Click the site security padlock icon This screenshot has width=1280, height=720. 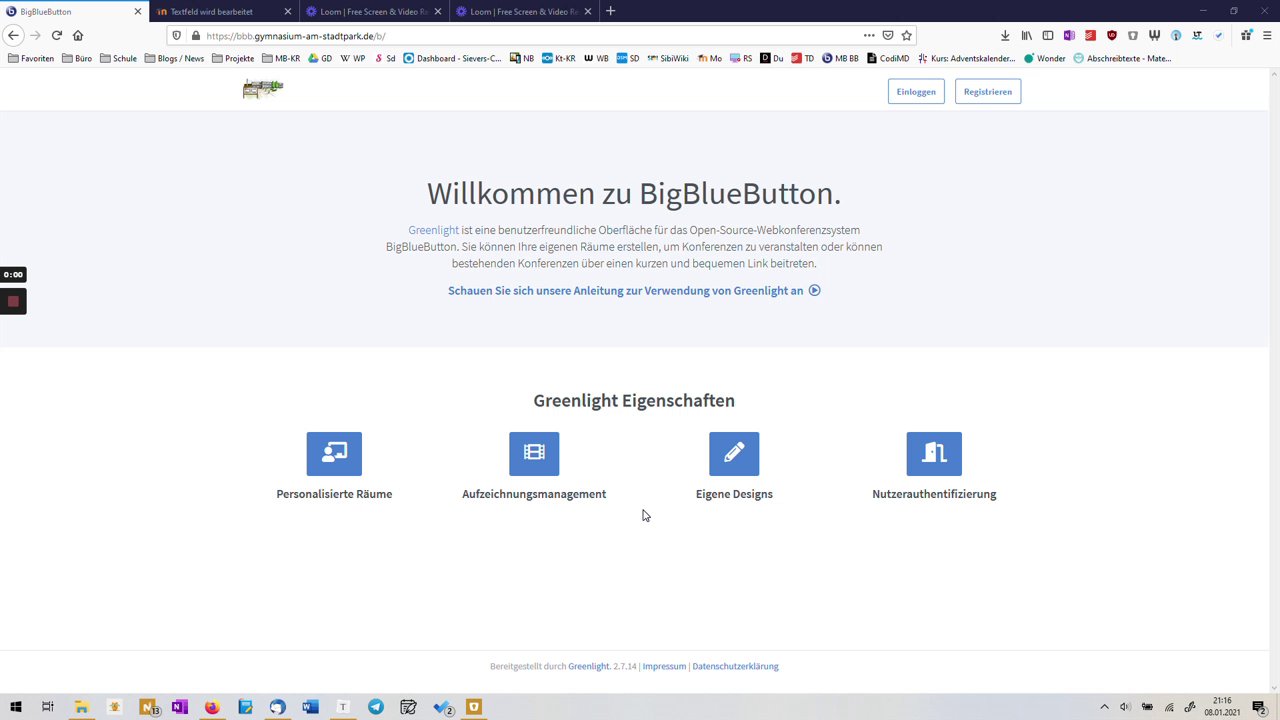pyautogui.click(x=195, y=35)
